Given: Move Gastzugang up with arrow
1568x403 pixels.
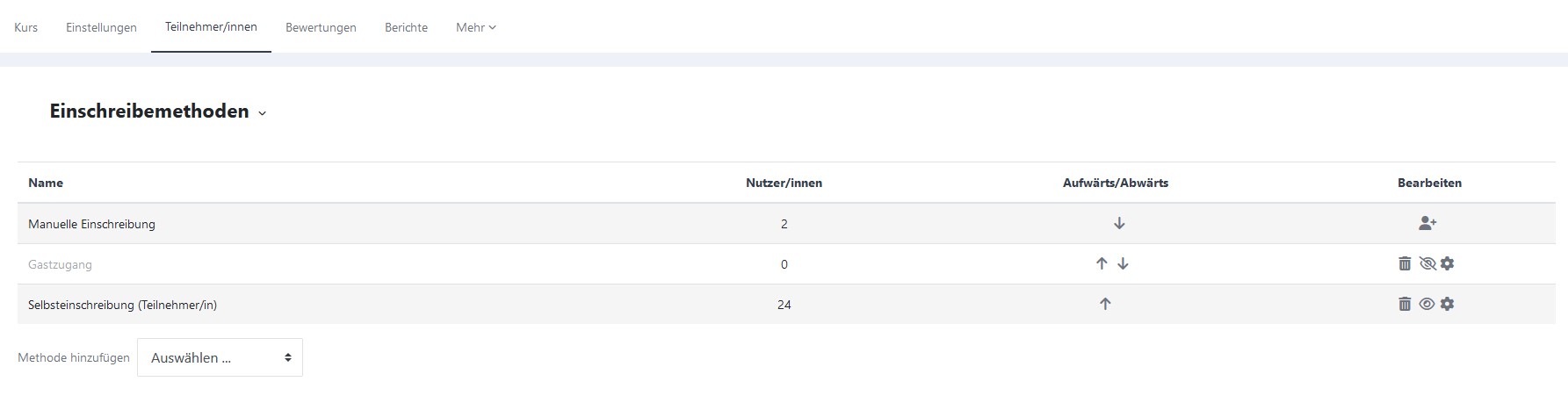Looking at the screenshot, I should (1102, 263).
